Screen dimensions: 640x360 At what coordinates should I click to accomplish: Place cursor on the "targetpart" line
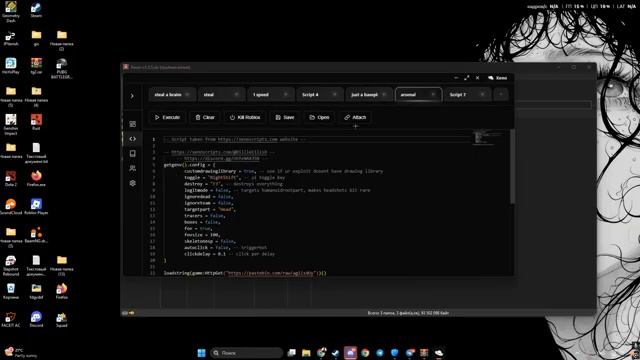click(x=210, y=209)
